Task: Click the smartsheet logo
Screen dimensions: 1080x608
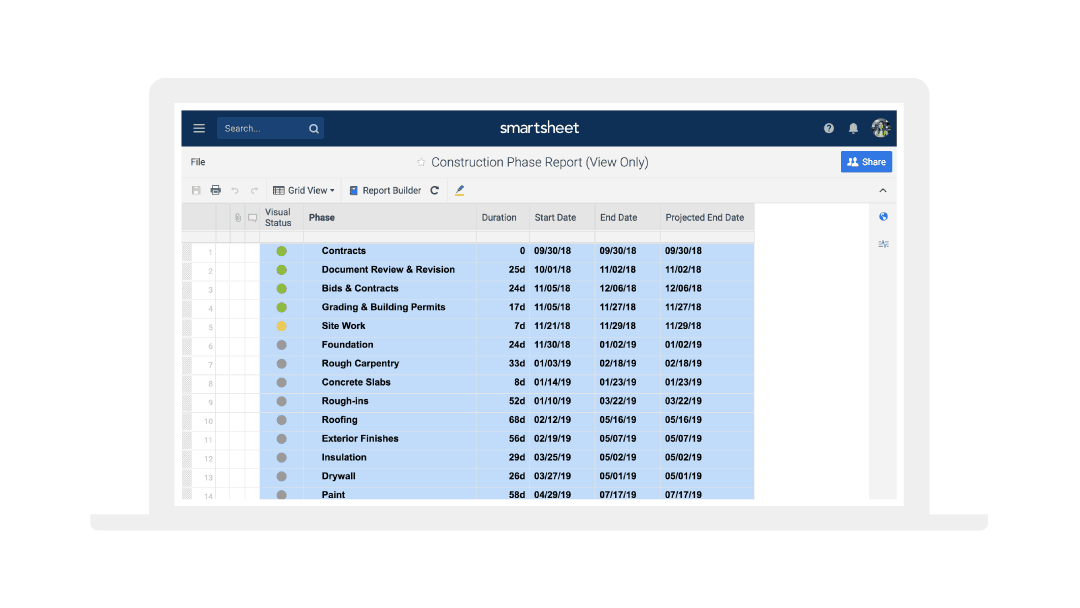Action: [x=539, y=128]
